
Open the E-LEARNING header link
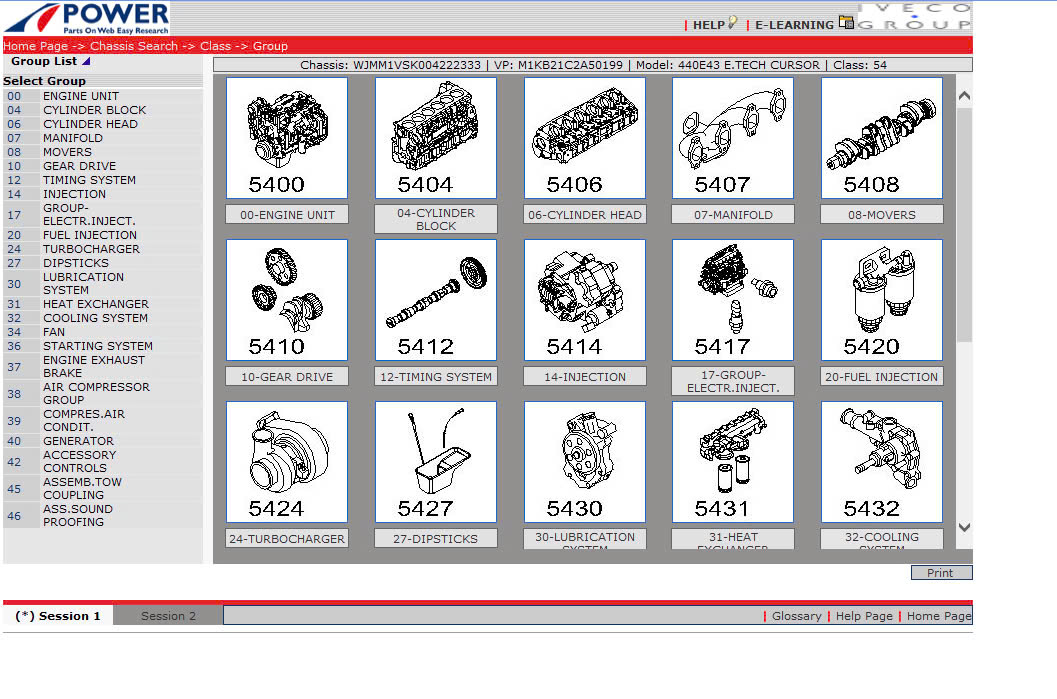point(794,25)
